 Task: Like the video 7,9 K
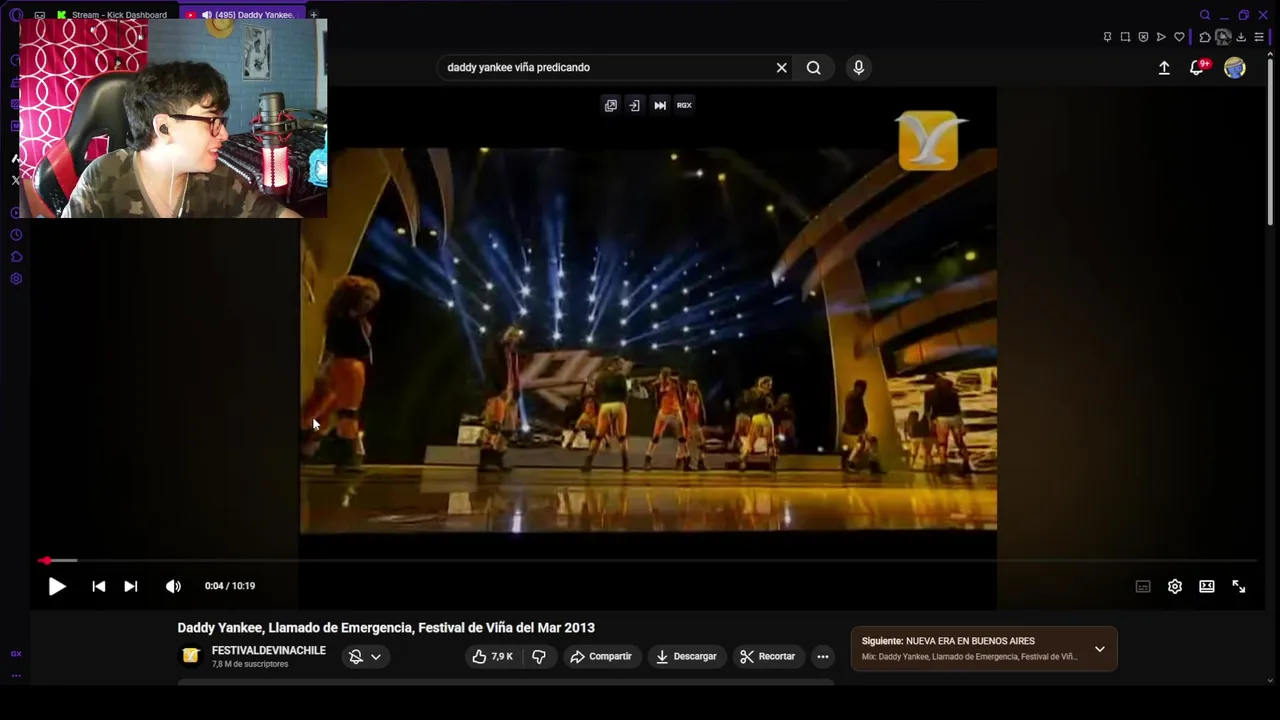click(x=492, y=656)
